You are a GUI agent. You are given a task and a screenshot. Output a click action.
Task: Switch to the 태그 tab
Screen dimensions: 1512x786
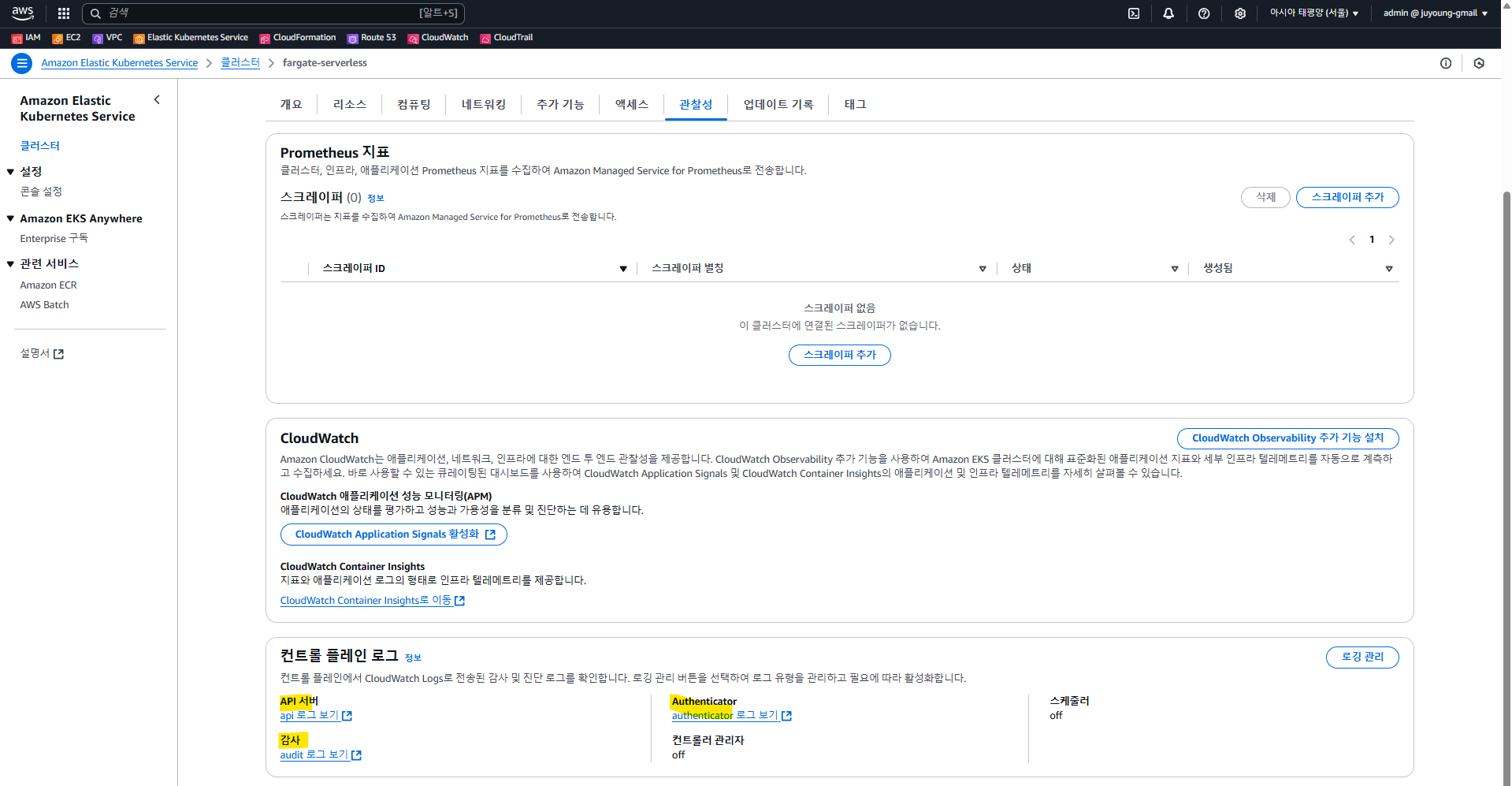click(855, 104)
